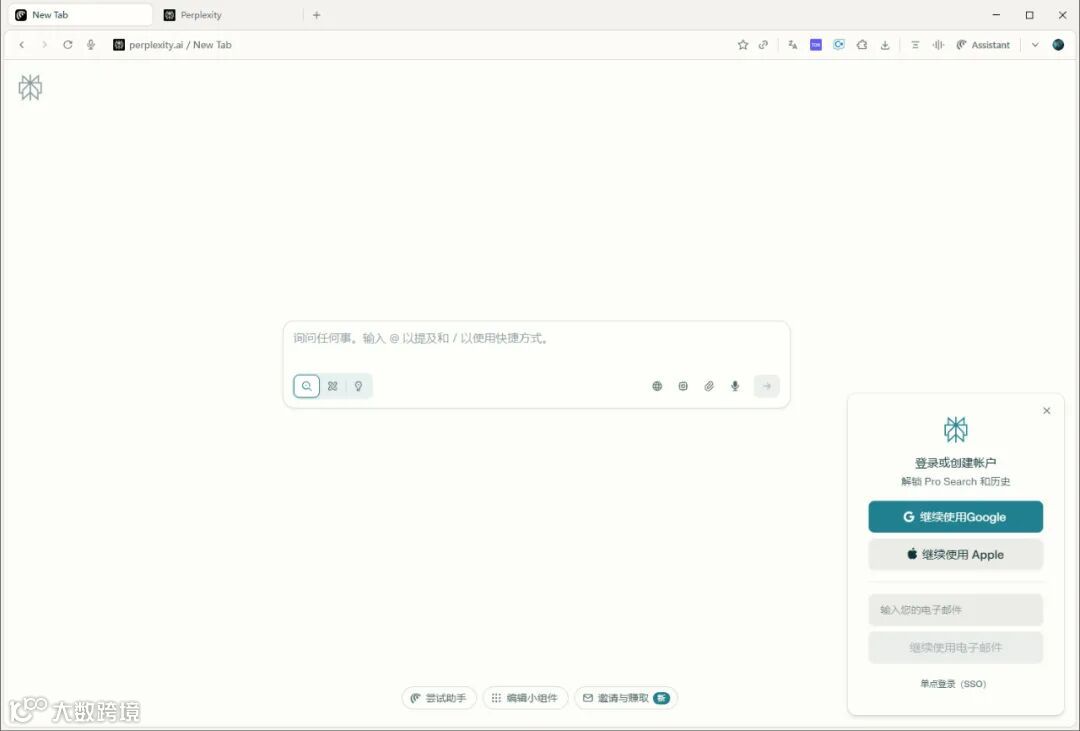Screen dimensions: 1080x731
Task: Submit the query with the arrow button
Action: coord(767,387)
